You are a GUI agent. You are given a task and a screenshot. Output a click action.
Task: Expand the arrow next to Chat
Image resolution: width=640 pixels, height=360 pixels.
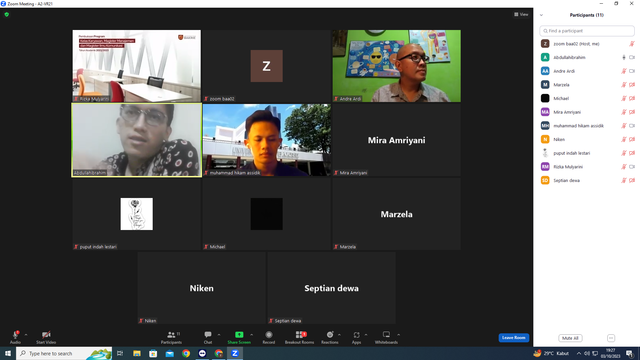tap(219, 335)
